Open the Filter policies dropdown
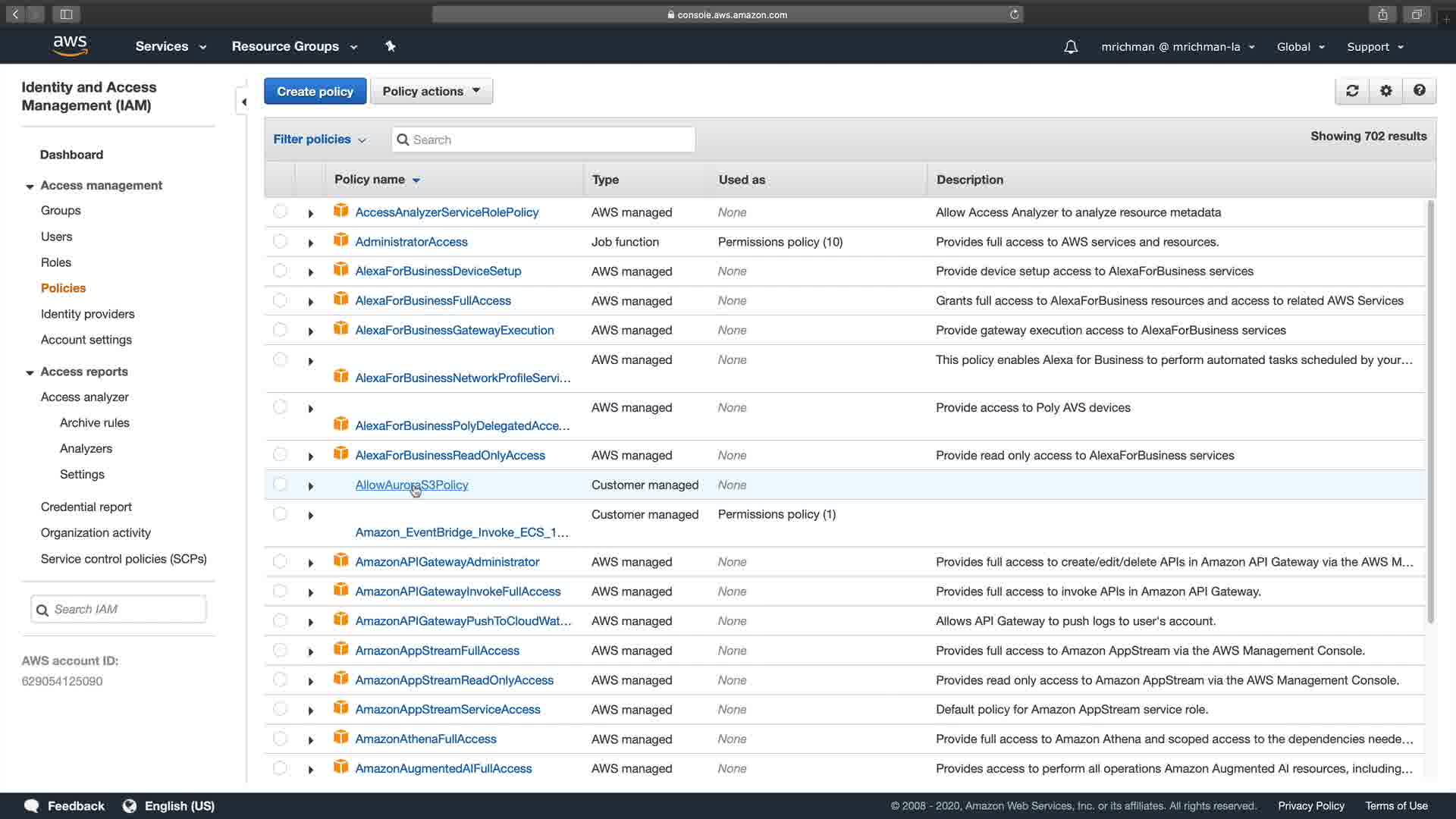Image resolution: width=1456 pixels, height=819 pixels. pyautogui.click(x=319, y=140)
